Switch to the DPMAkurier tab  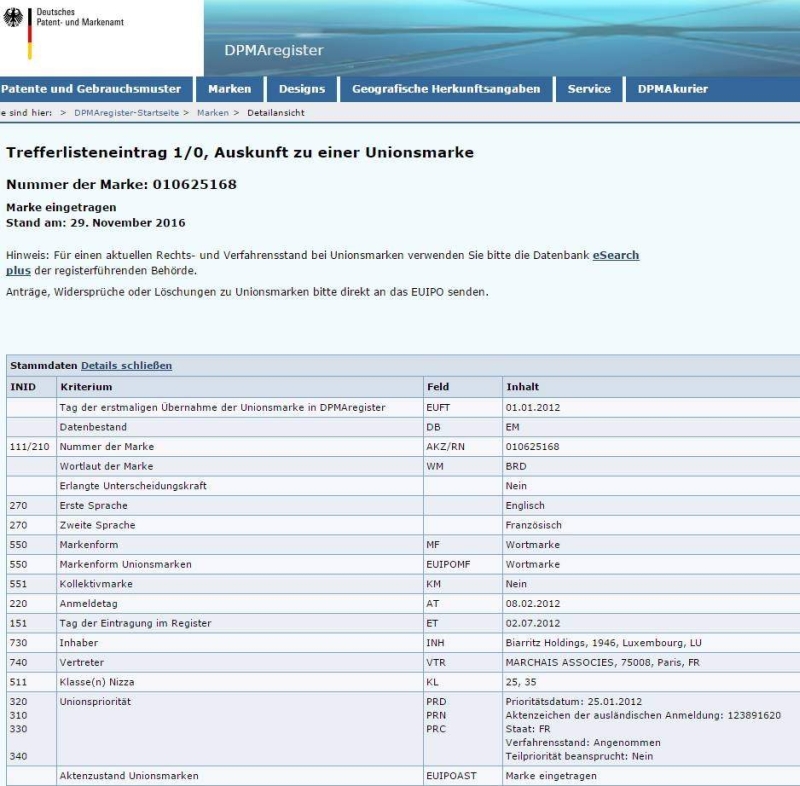672,89
